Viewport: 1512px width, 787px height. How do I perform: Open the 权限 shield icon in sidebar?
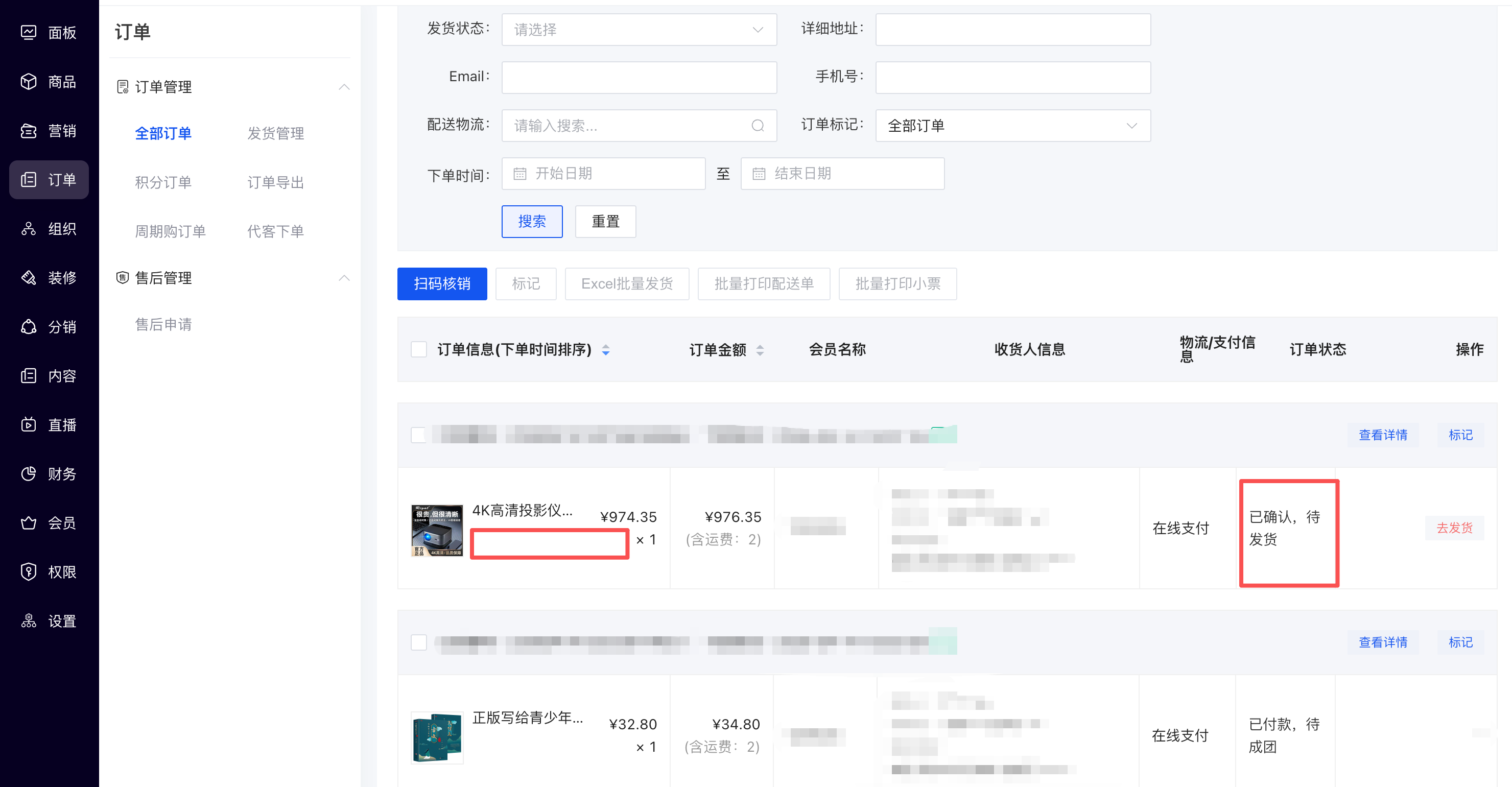click(x=28, y=571)
